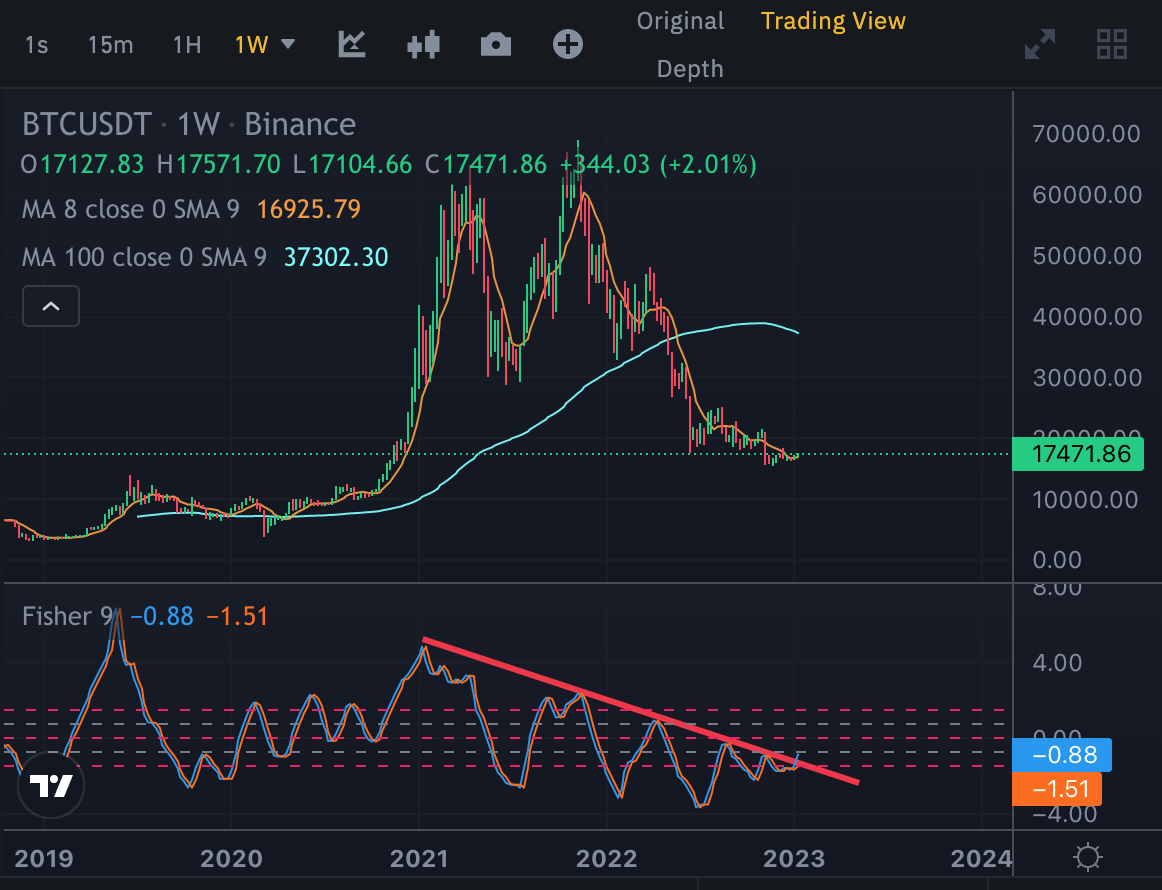This screenshot has height=890, width=1162.
Task: Click the 2020 label on time axis
Action: [231, 859]
